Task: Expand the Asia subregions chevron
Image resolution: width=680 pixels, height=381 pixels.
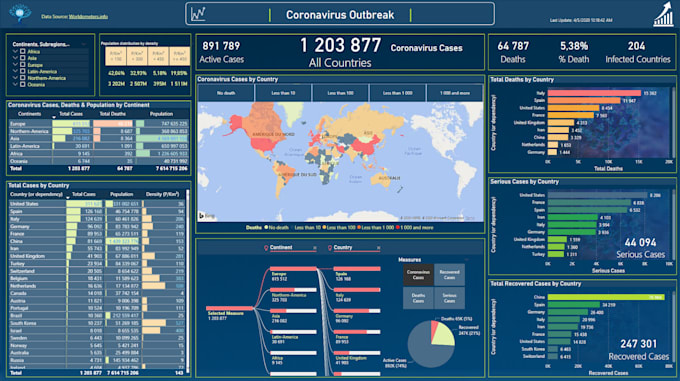Action: point(15,58)
